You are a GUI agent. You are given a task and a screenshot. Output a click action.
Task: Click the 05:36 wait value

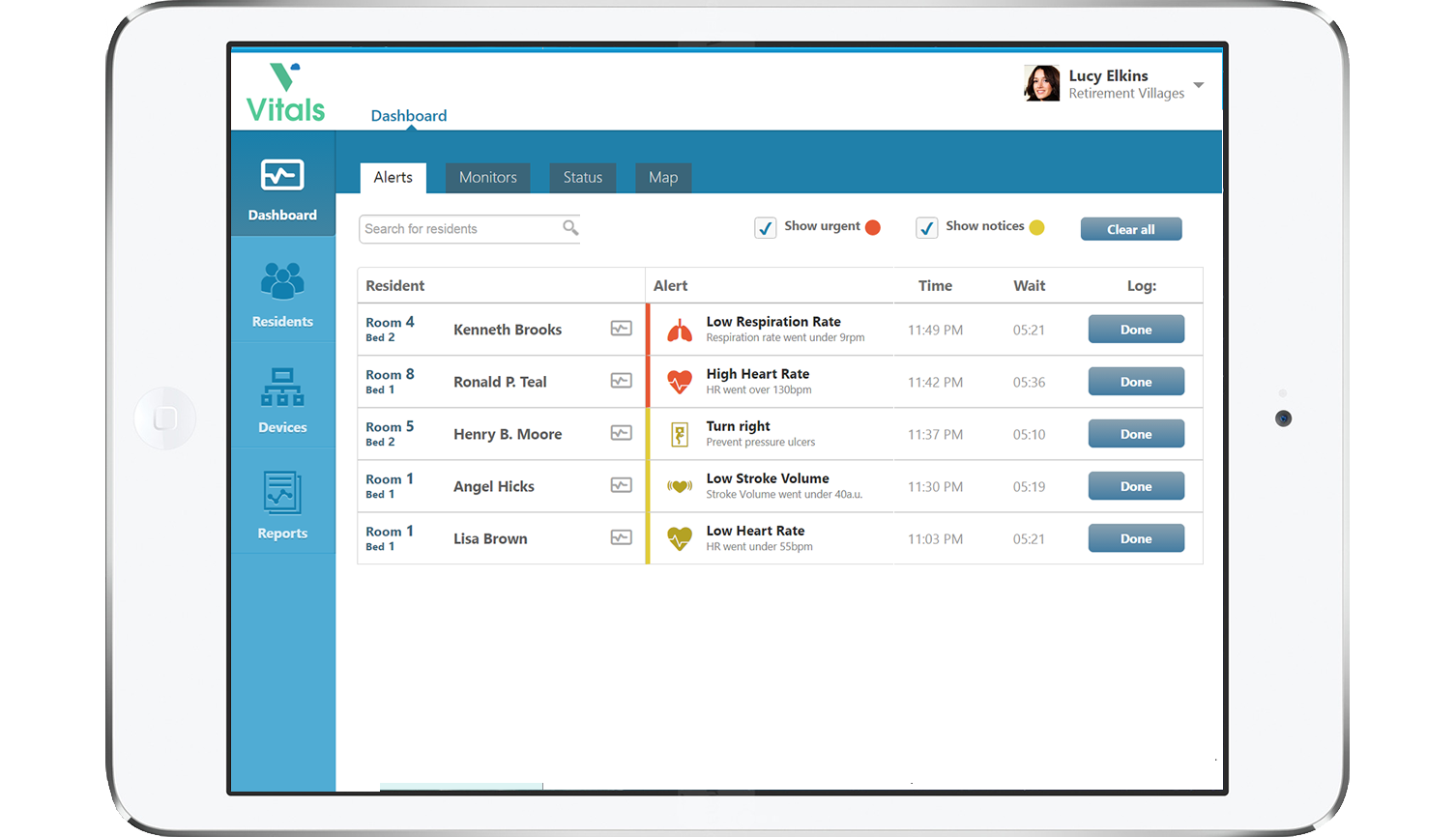coord(1029,382)
